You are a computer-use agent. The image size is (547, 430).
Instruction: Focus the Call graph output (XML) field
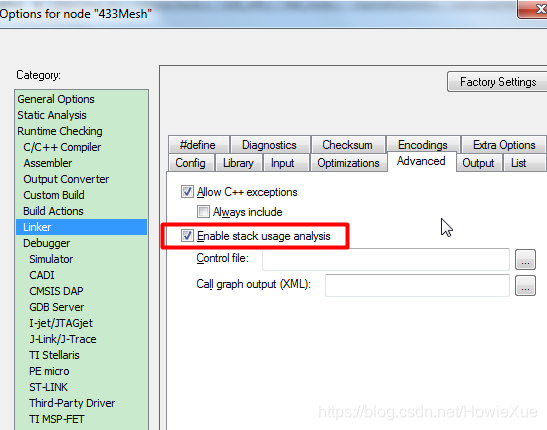[417, 285]
